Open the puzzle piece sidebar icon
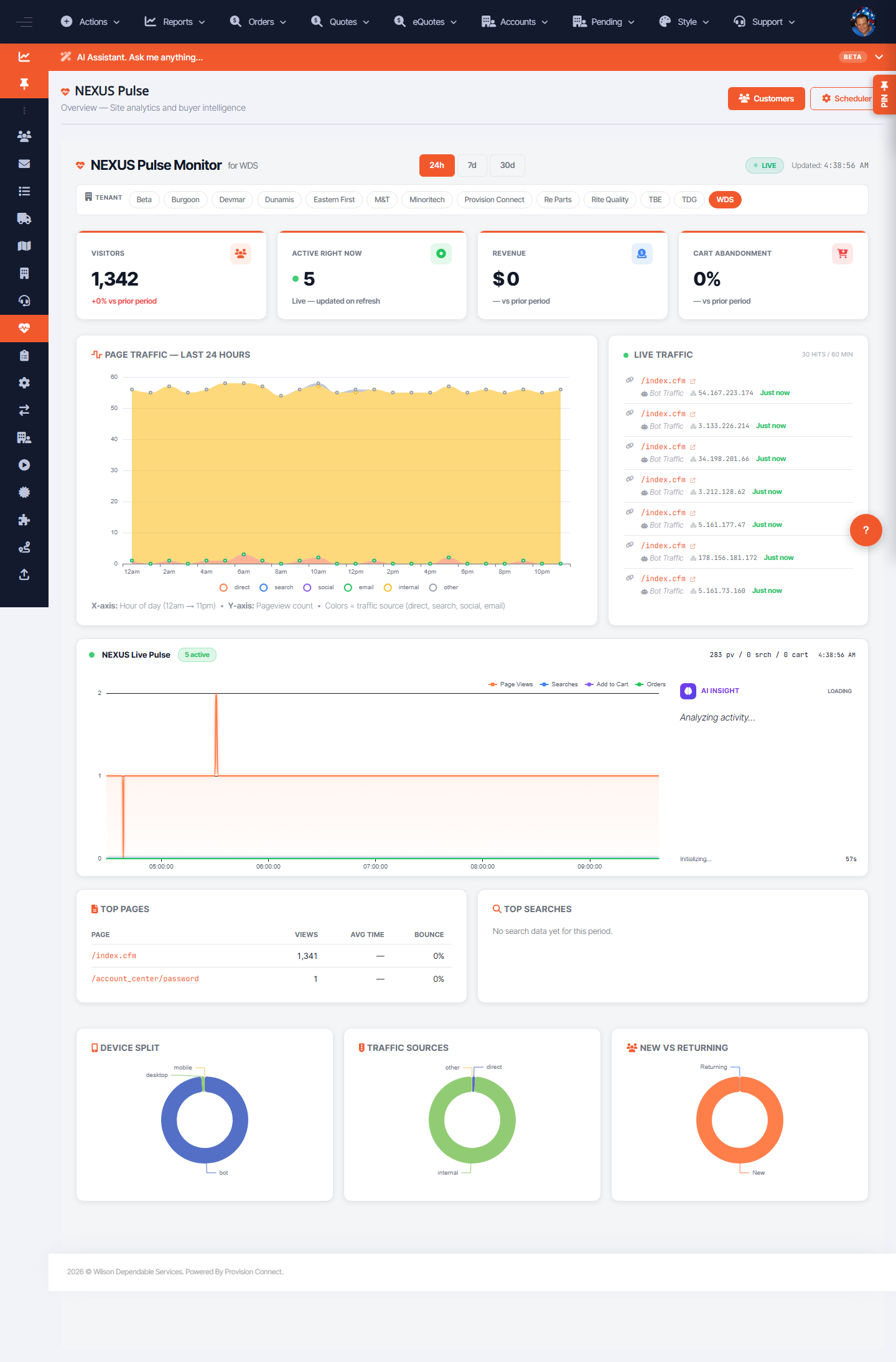Viewport: 896px width, 1362px height. (x=24, y=520)
